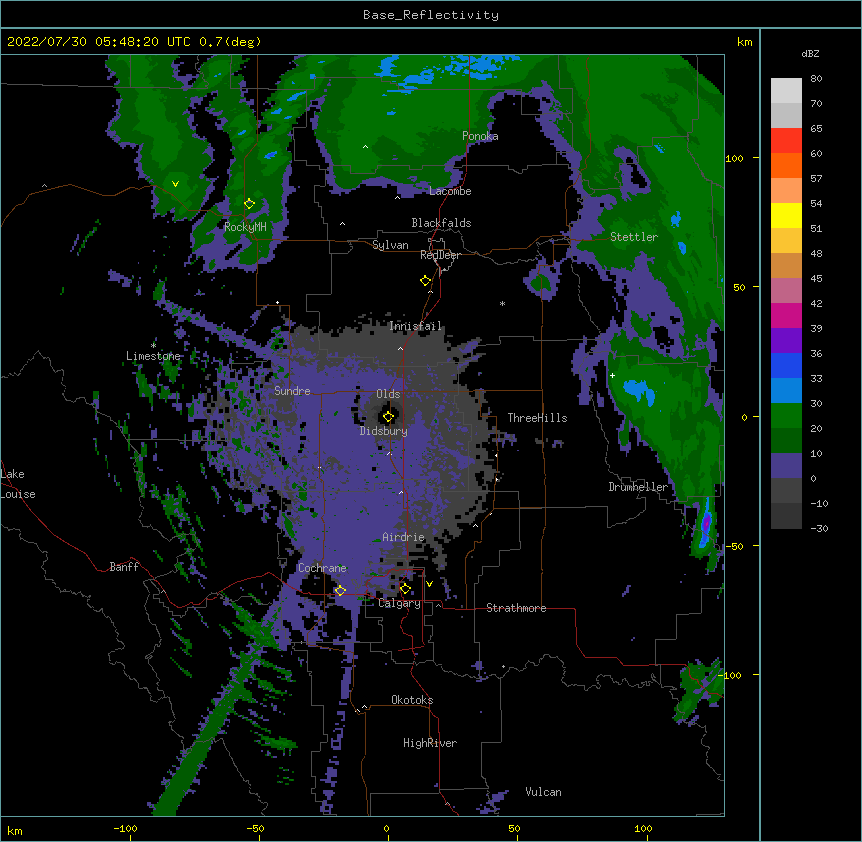This screenshot has width=862, height=842.
Task: Click the yellow diamond marker above Didsbury
Action: [x=388, y=417]
